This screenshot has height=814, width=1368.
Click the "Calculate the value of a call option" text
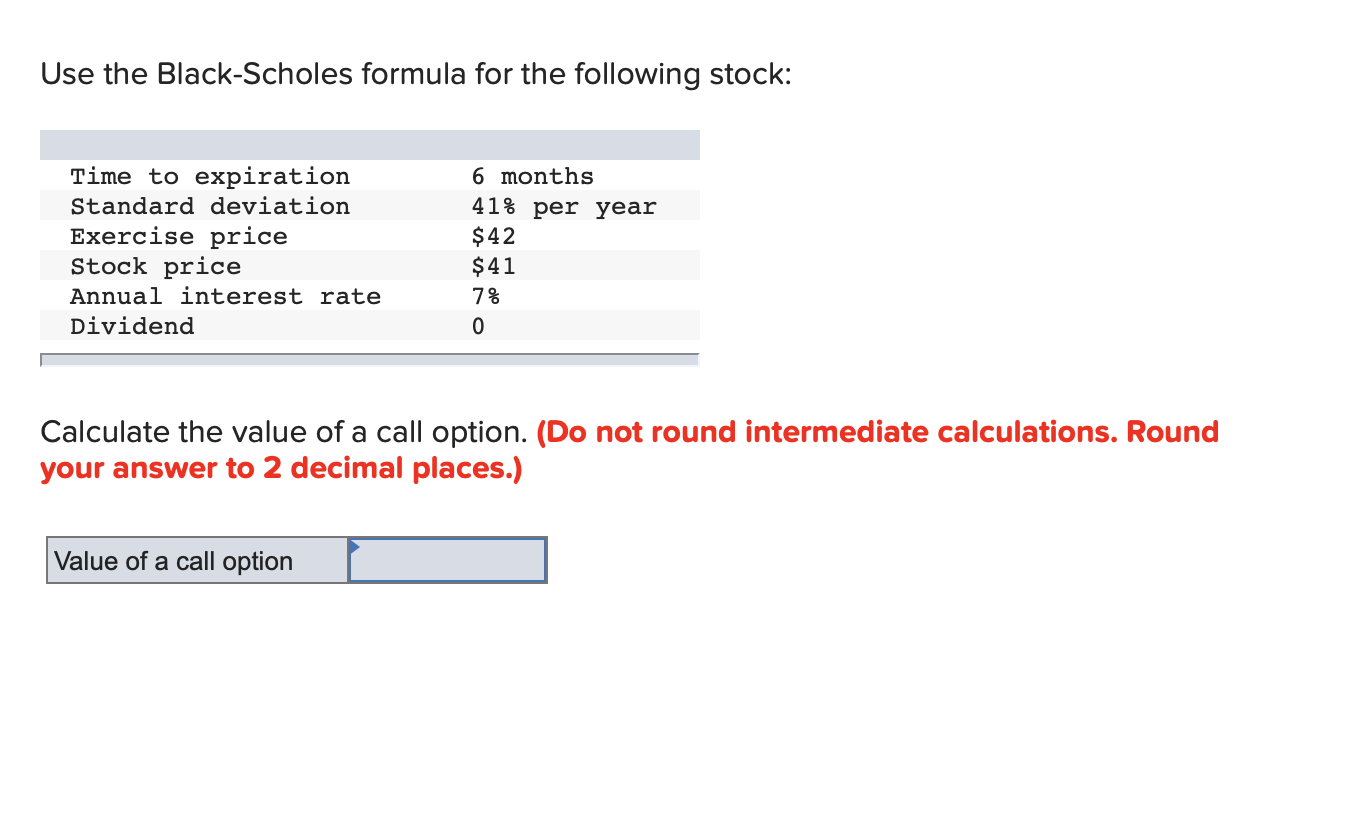click(283, 432)
